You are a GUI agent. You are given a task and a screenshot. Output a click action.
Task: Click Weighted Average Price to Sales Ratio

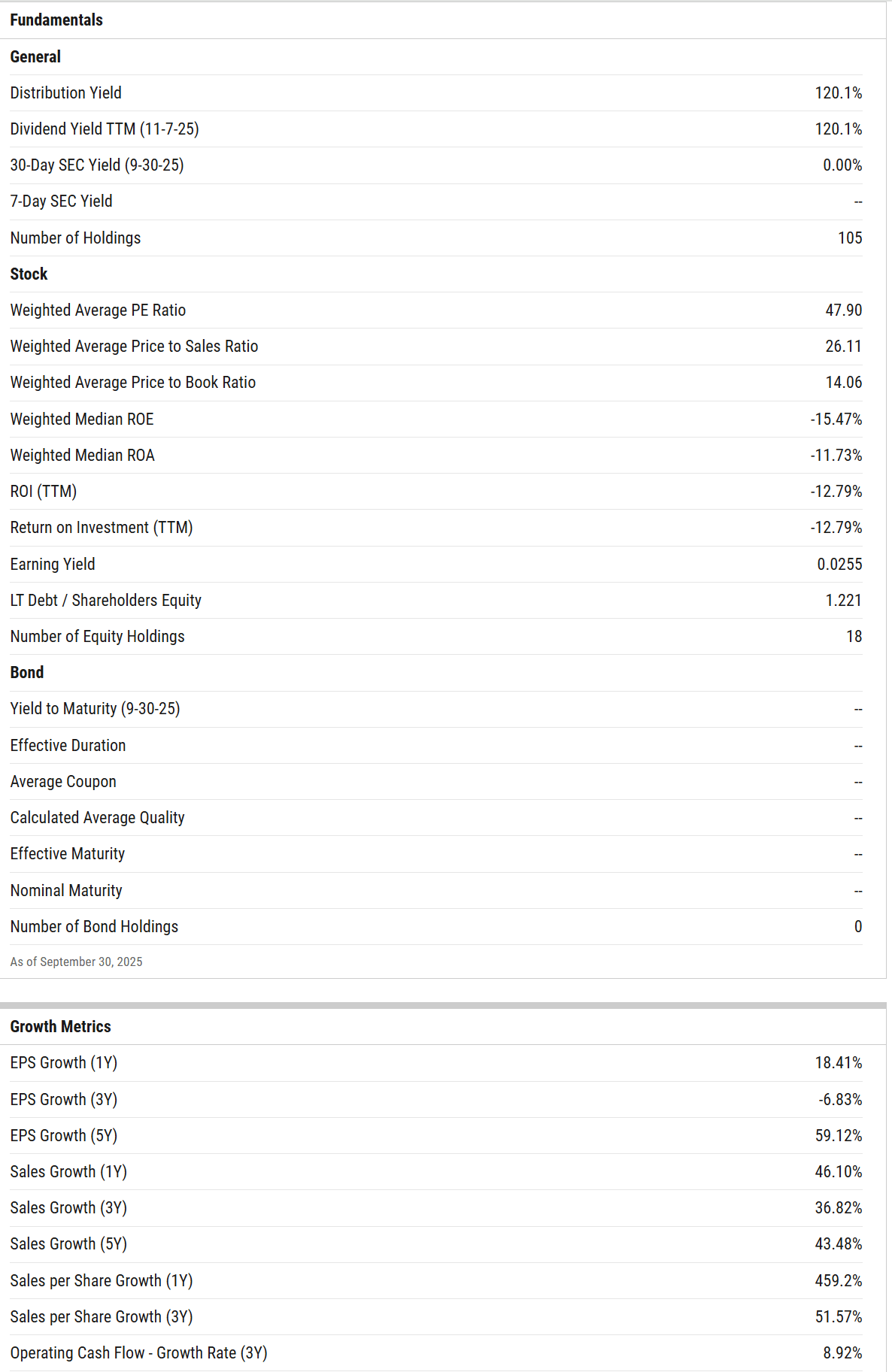click(134, 347)
